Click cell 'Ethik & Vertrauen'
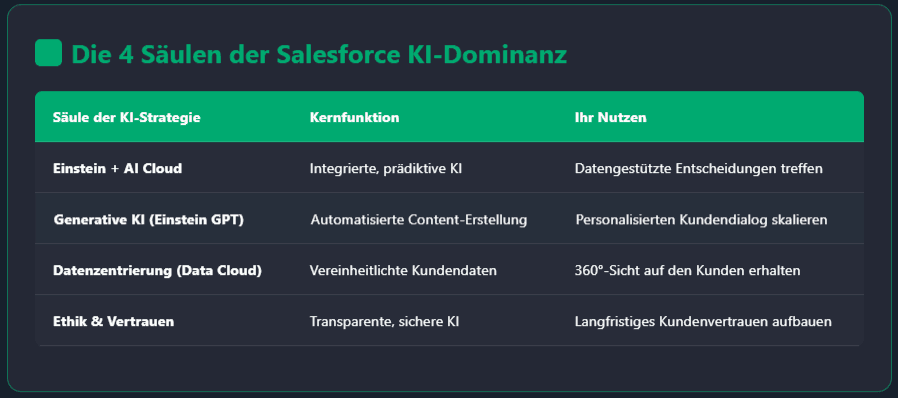This screenshot has height=398, width=898. coord(113,322)
